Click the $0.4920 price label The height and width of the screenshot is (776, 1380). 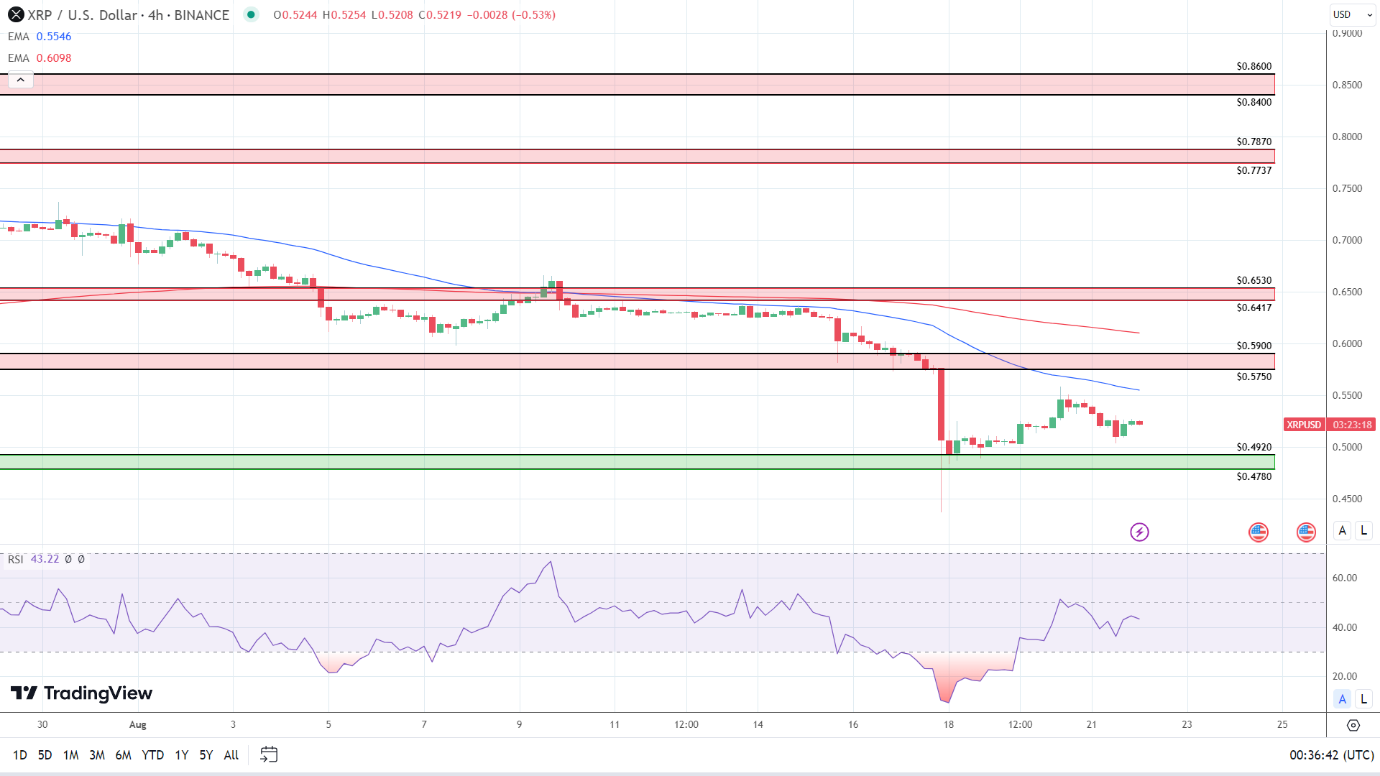click(1254, 447)
